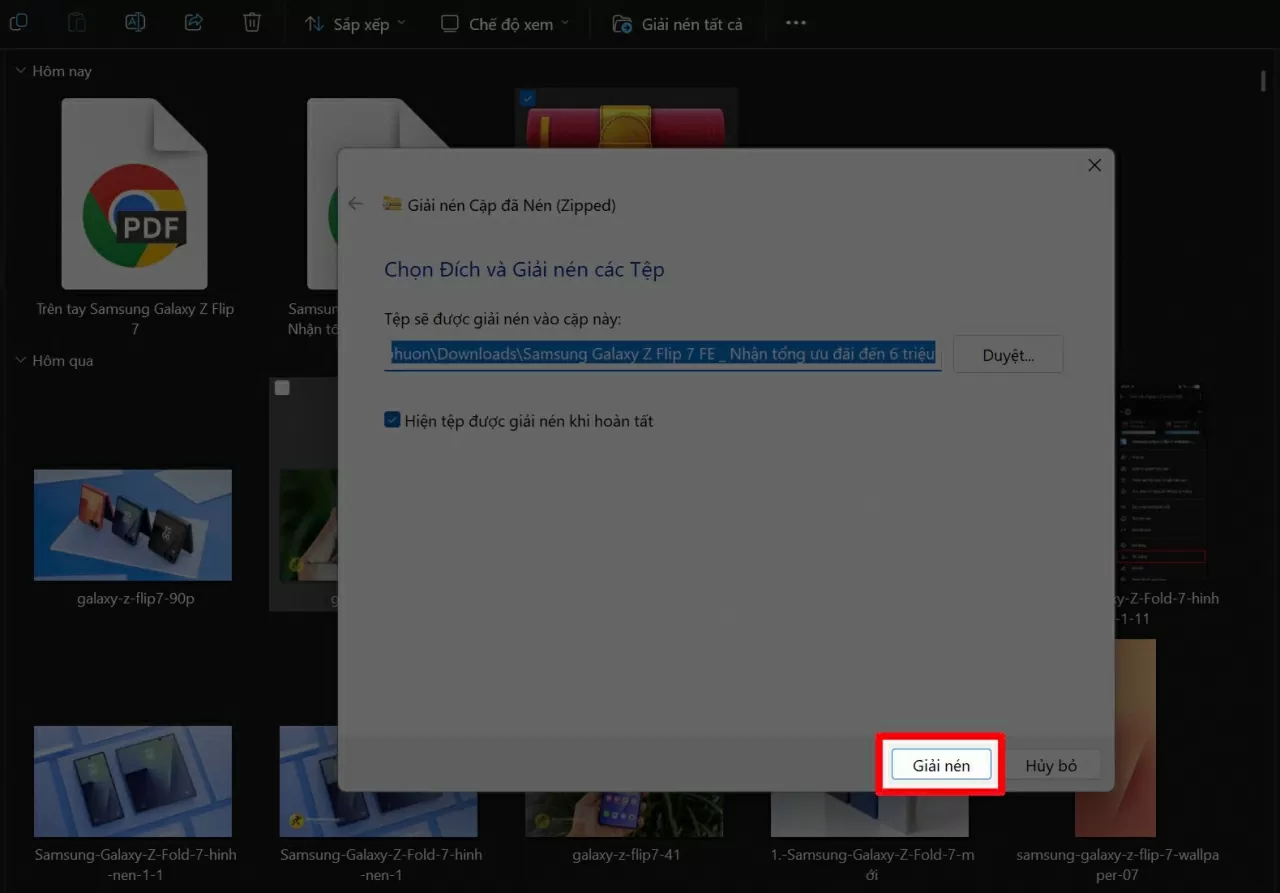Open the See more (...) toolbar icon
Screen dimensions: 1280x893
point(795,23)
